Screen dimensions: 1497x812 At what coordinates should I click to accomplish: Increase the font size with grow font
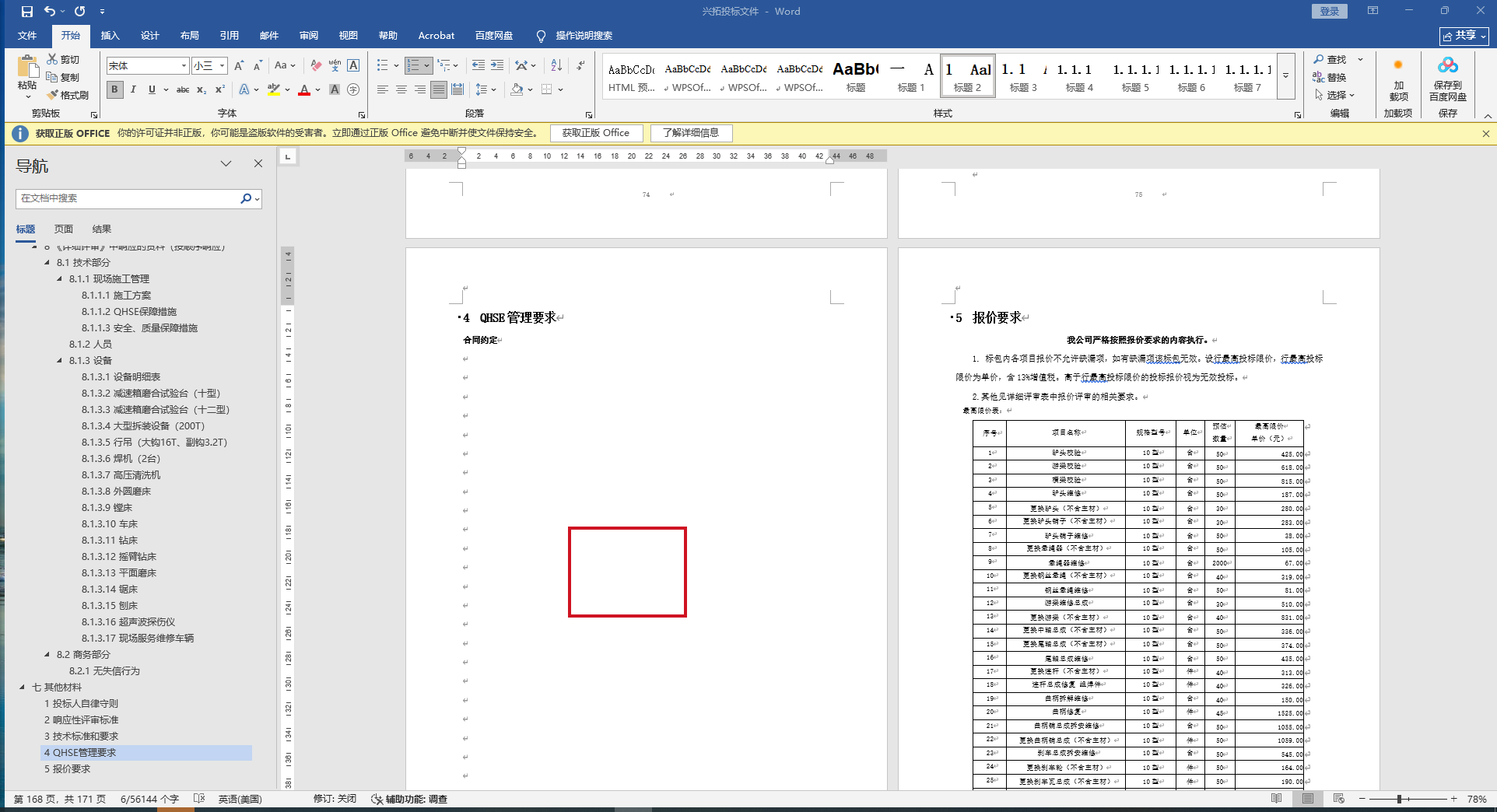(239, 66)
